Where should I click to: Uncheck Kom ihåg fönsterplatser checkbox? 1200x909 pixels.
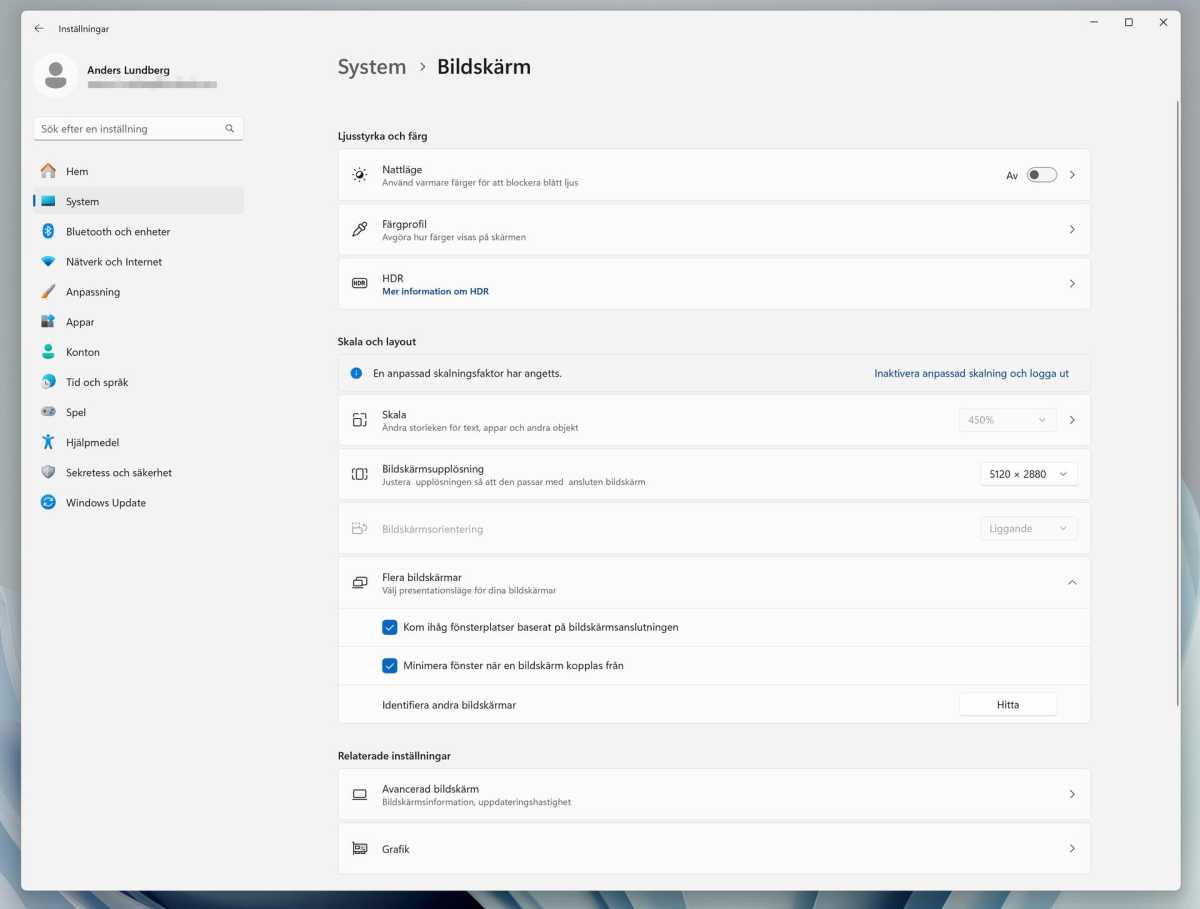point(390,628)
